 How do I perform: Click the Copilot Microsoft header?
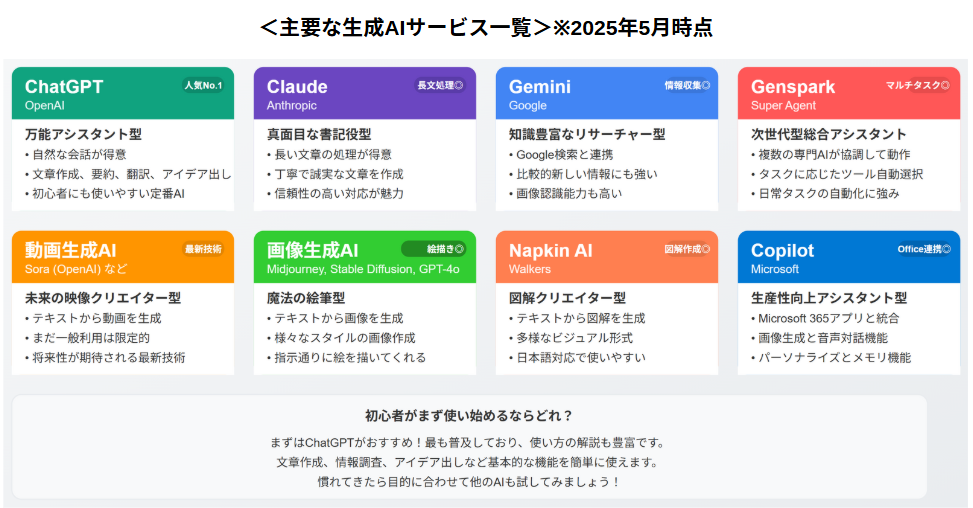pos(849,257)
